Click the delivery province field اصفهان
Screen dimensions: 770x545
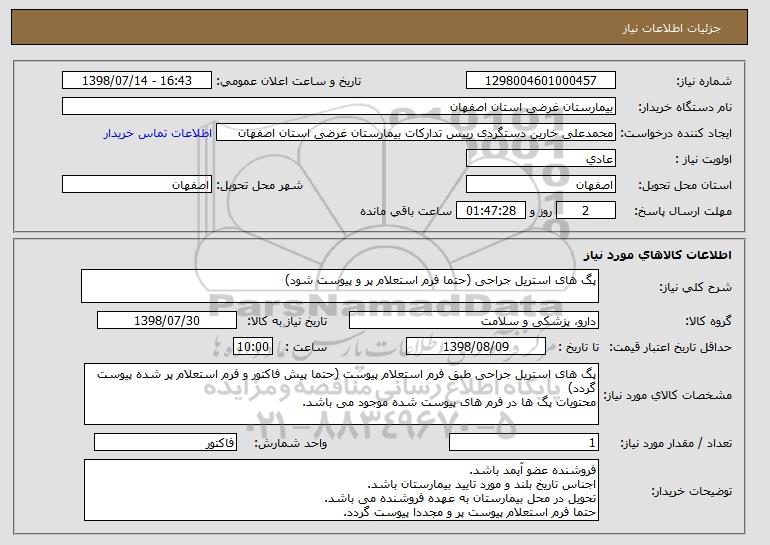click(541, 185)
